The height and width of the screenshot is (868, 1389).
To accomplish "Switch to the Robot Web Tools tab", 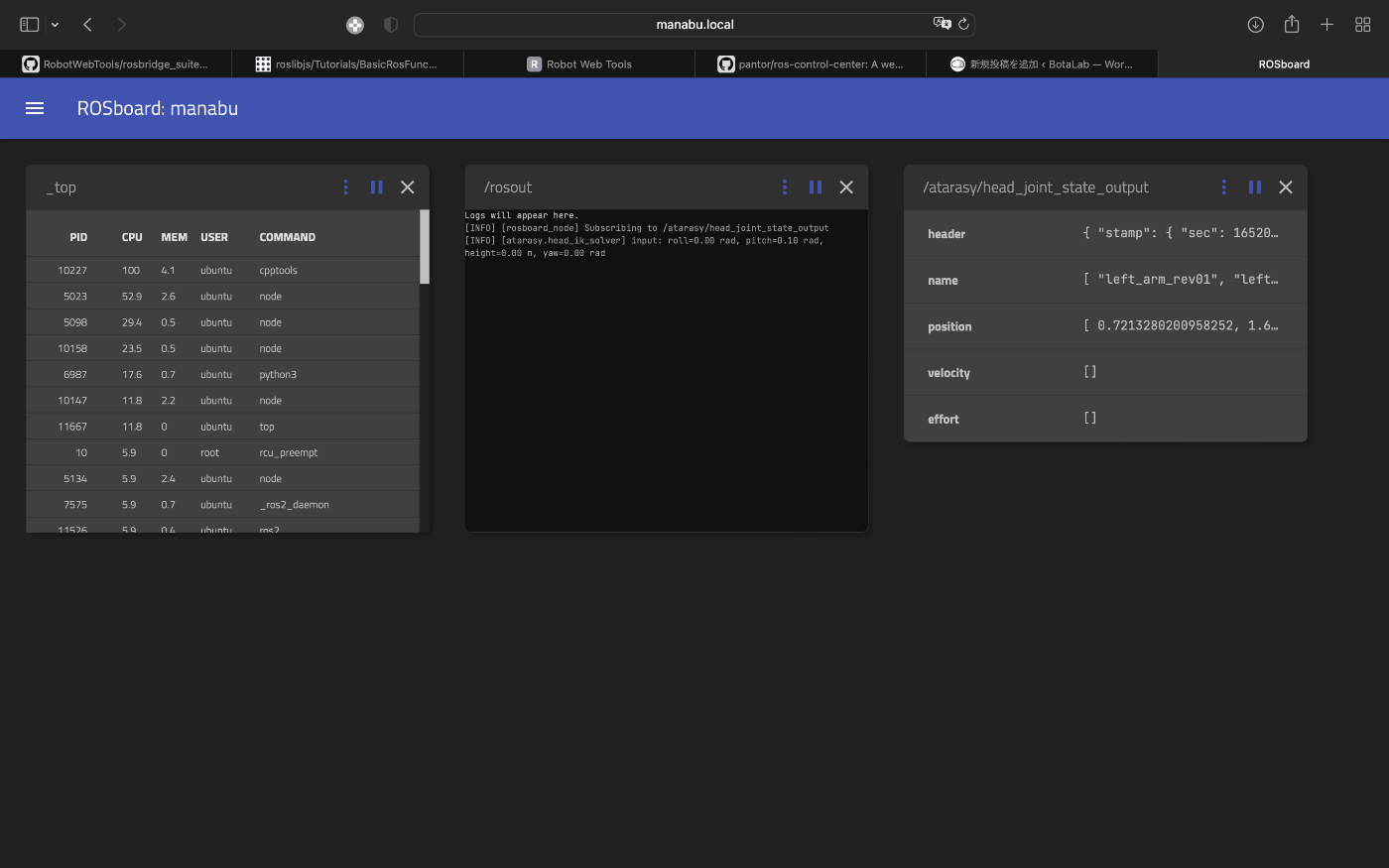I will 578,63.
